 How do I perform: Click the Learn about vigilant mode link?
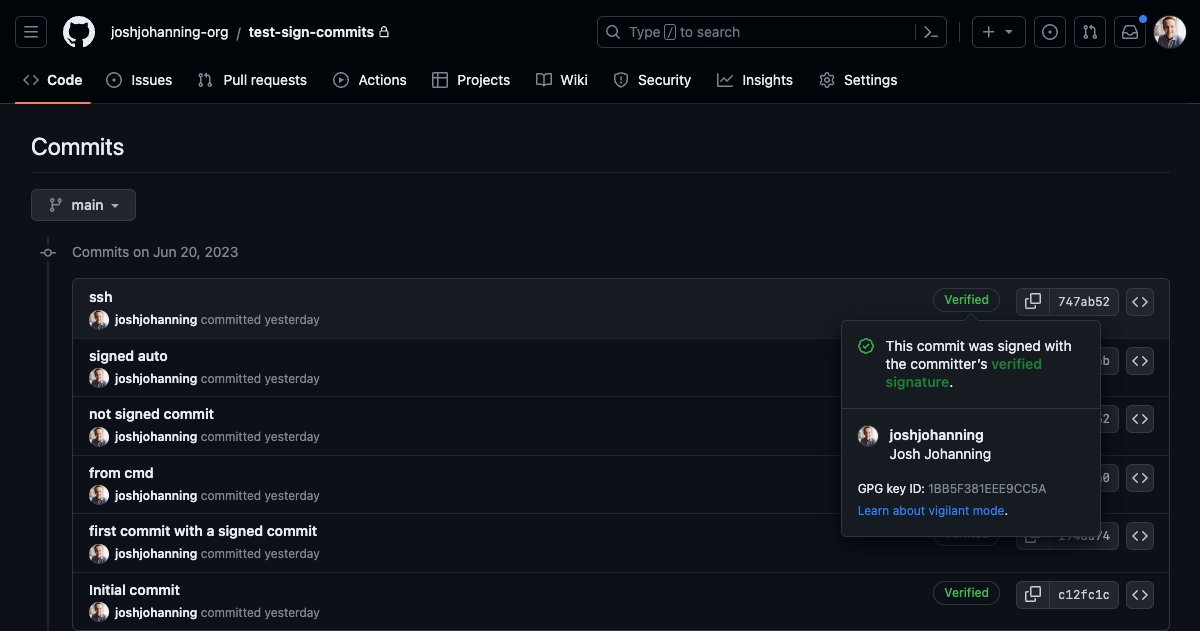(931, 511)
